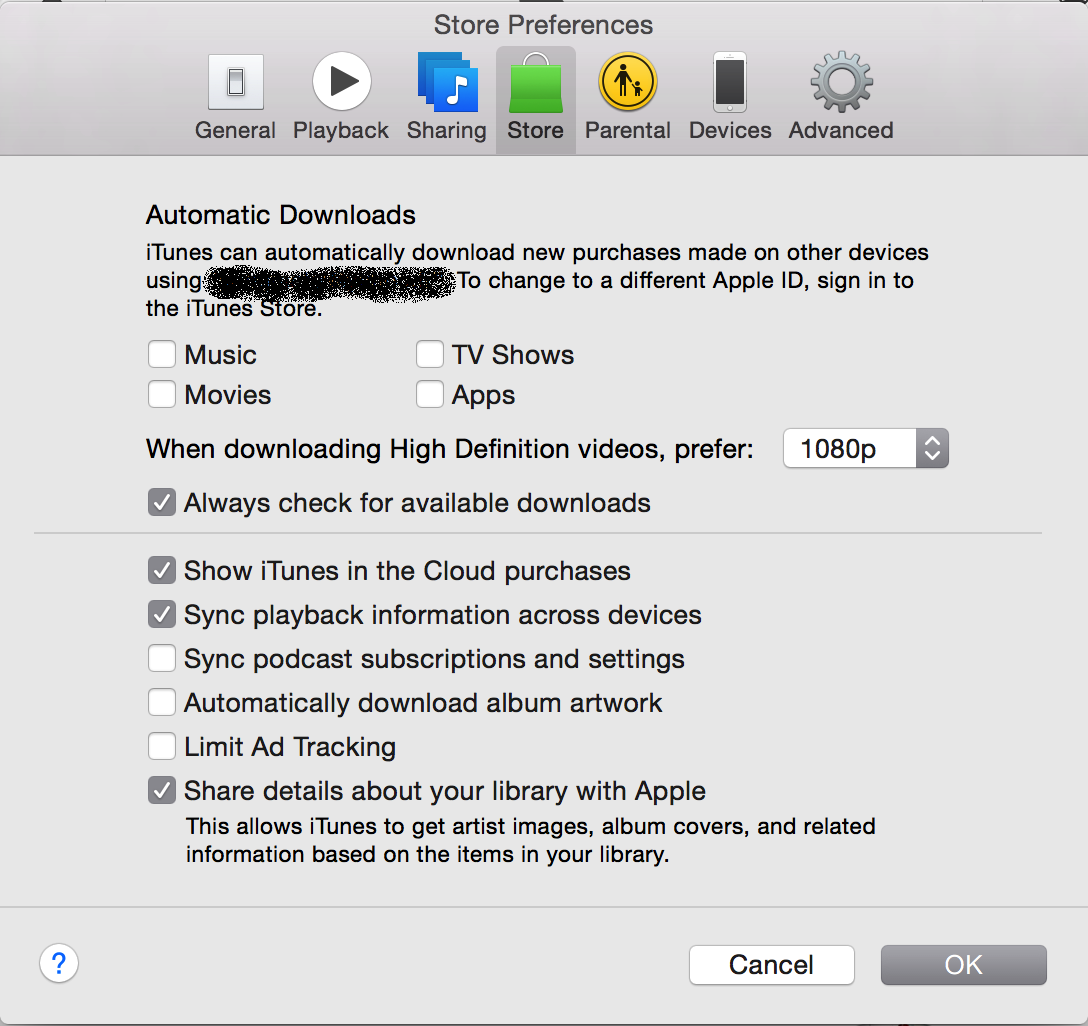The image size is (1088, 1026).
Task: Open the Parental controls yellow icon
Action: pyautogui.click(x=627, y=82)
